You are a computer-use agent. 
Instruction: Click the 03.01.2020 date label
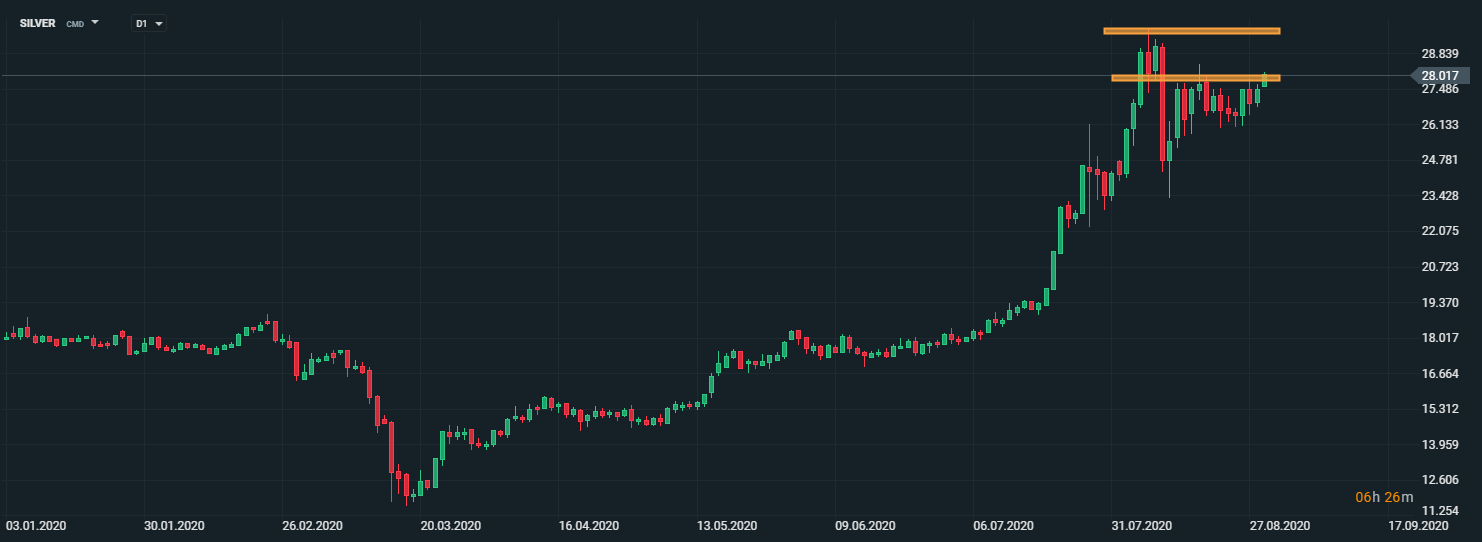[x=35, y=525]
